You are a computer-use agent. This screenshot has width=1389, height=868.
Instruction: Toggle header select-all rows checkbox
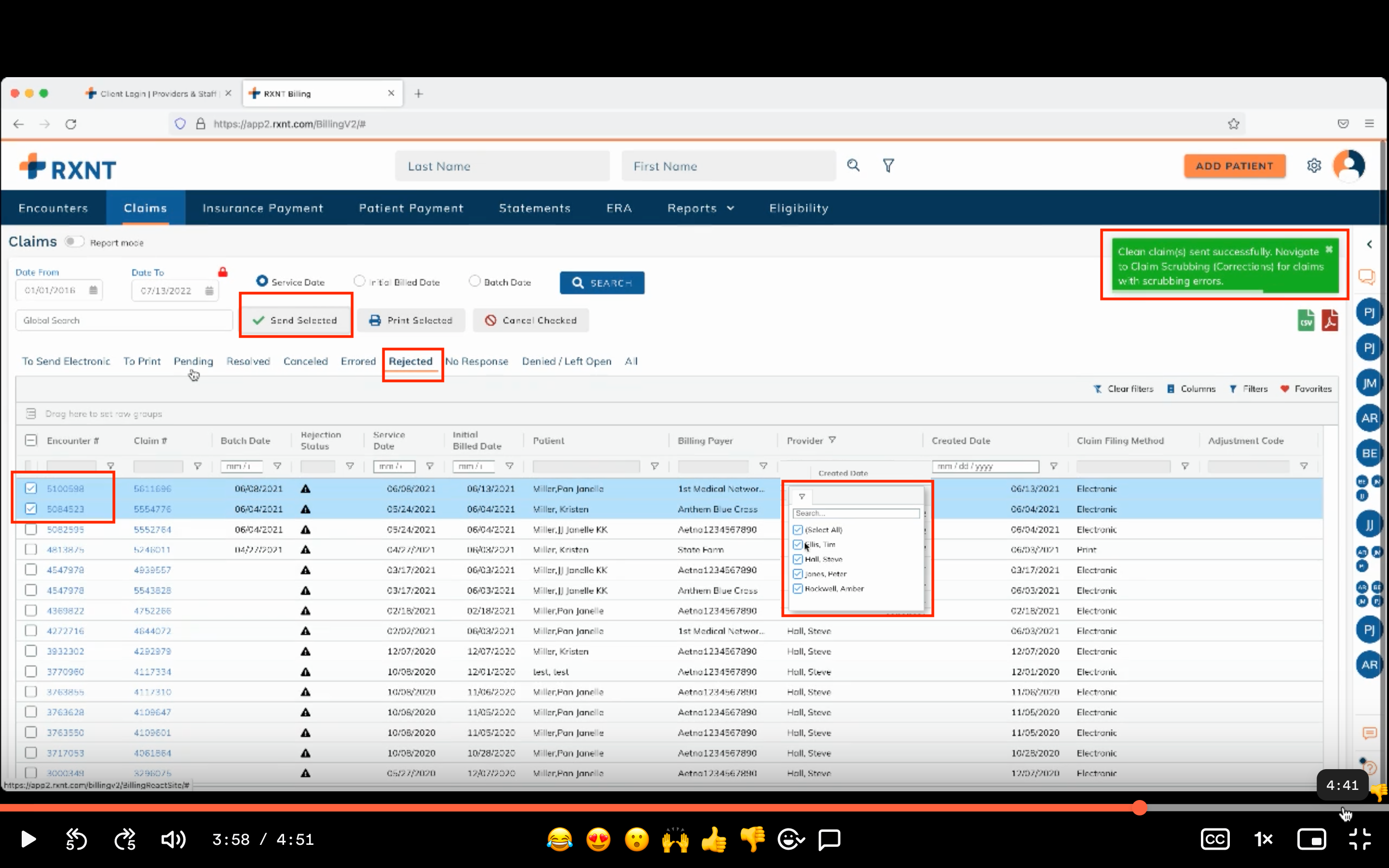pyautogui.click(x=31, y=440)
